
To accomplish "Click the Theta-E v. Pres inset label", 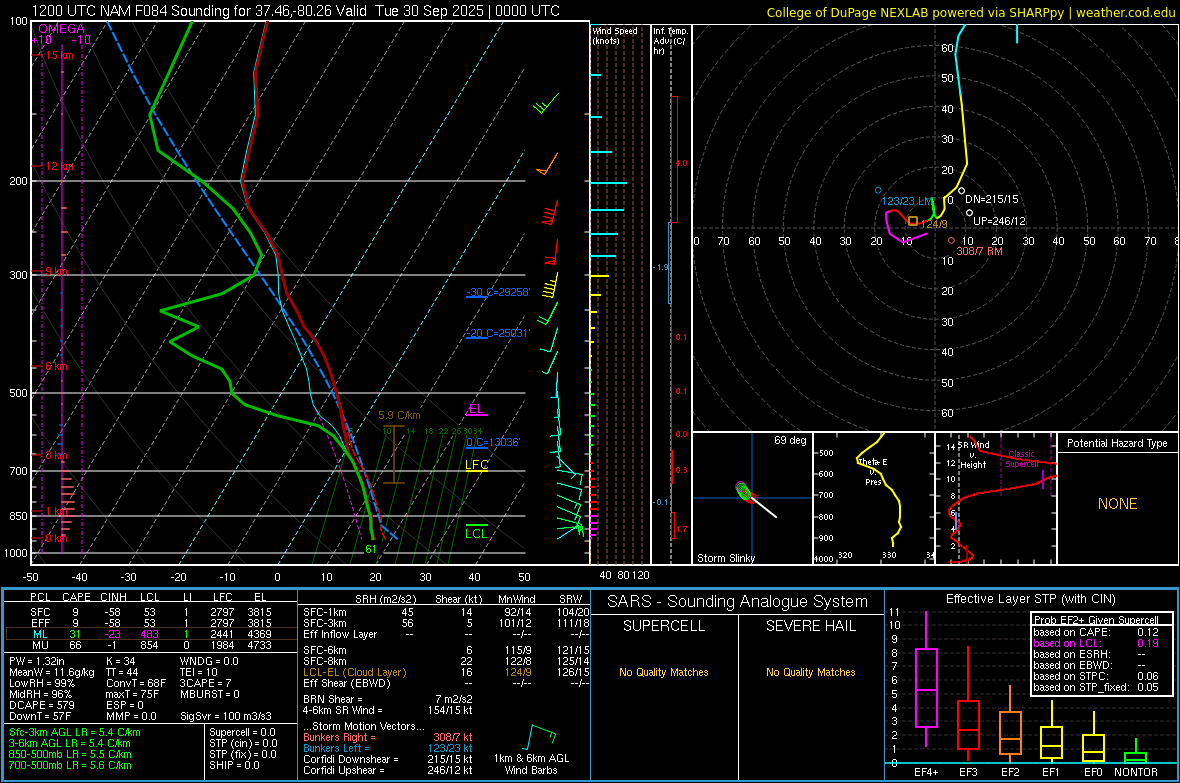I will [872, 471].
